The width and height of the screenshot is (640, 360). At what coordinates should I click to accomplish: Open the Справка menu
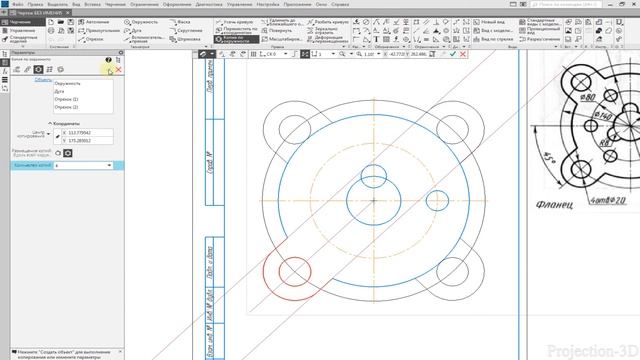tap(340, 4)
